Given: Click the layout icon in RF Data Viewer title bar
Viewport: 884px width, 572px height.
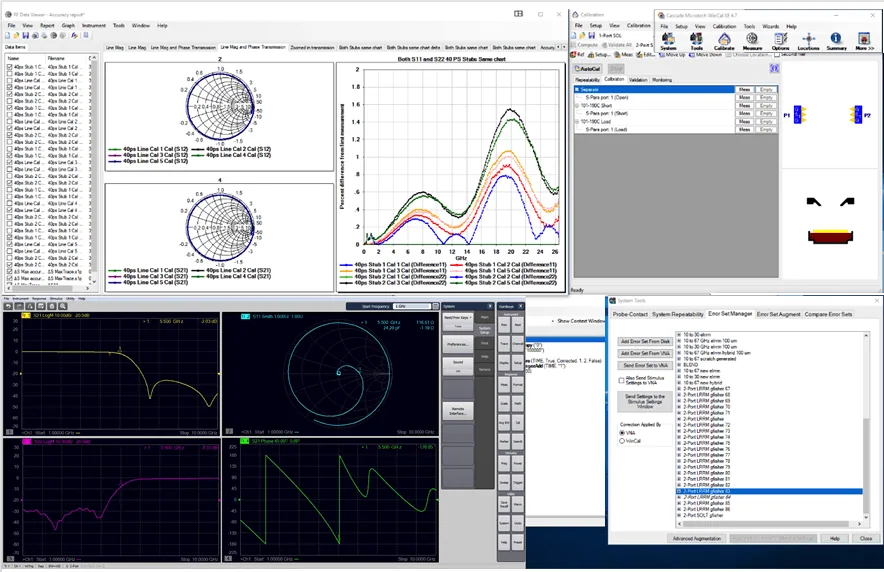Looking at the screenshot, I should click(518, 14).
